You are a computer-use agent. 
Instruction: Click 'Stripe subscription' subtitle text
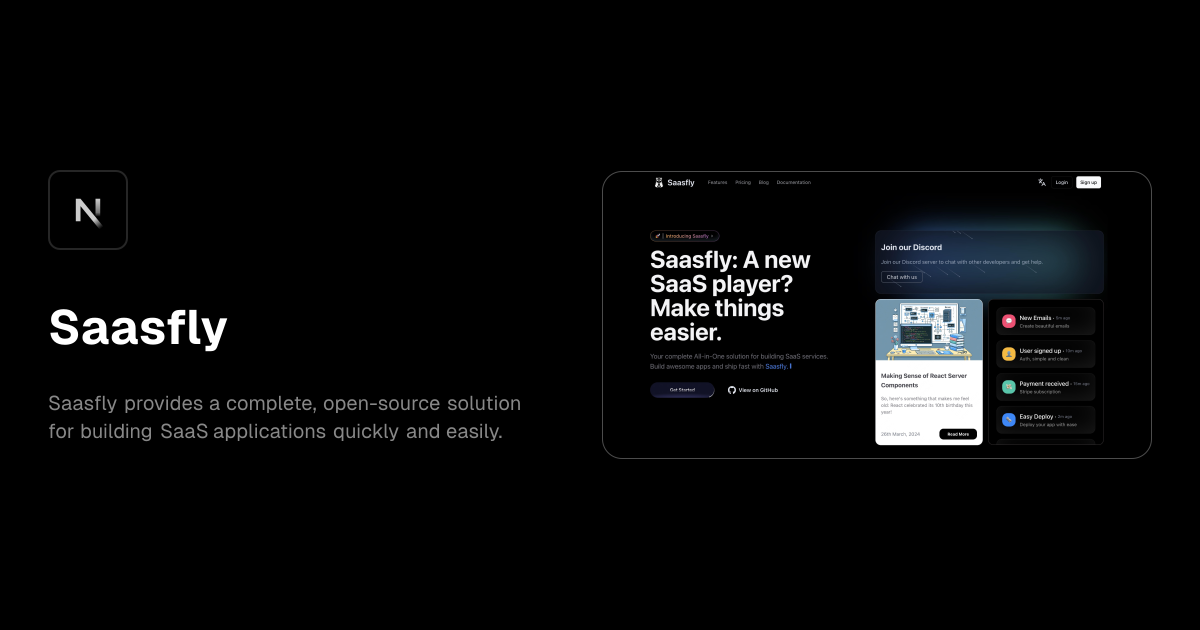click(1039, 392)
